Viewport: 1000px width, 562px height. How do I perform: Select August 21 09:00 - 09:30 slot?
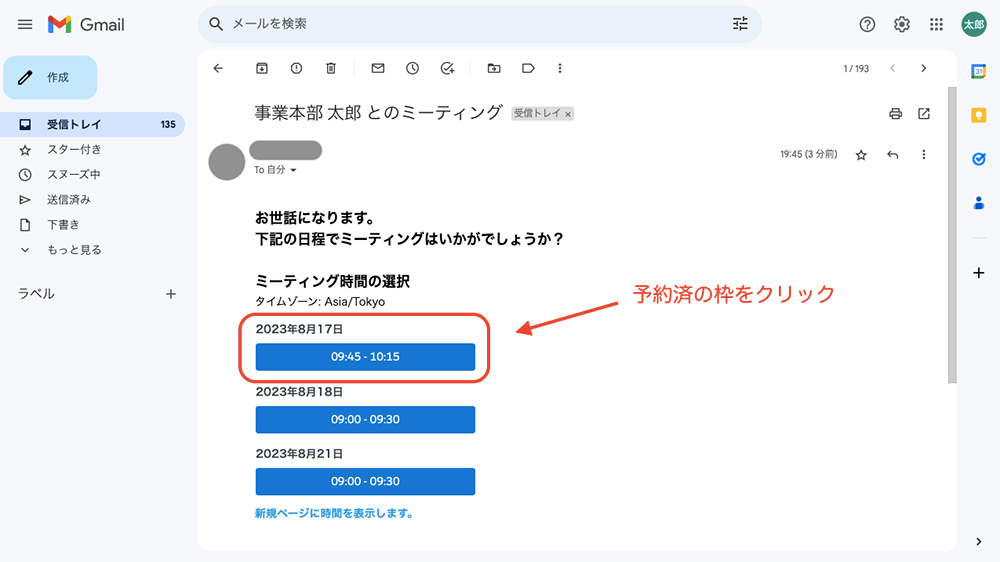click(365, 481)
